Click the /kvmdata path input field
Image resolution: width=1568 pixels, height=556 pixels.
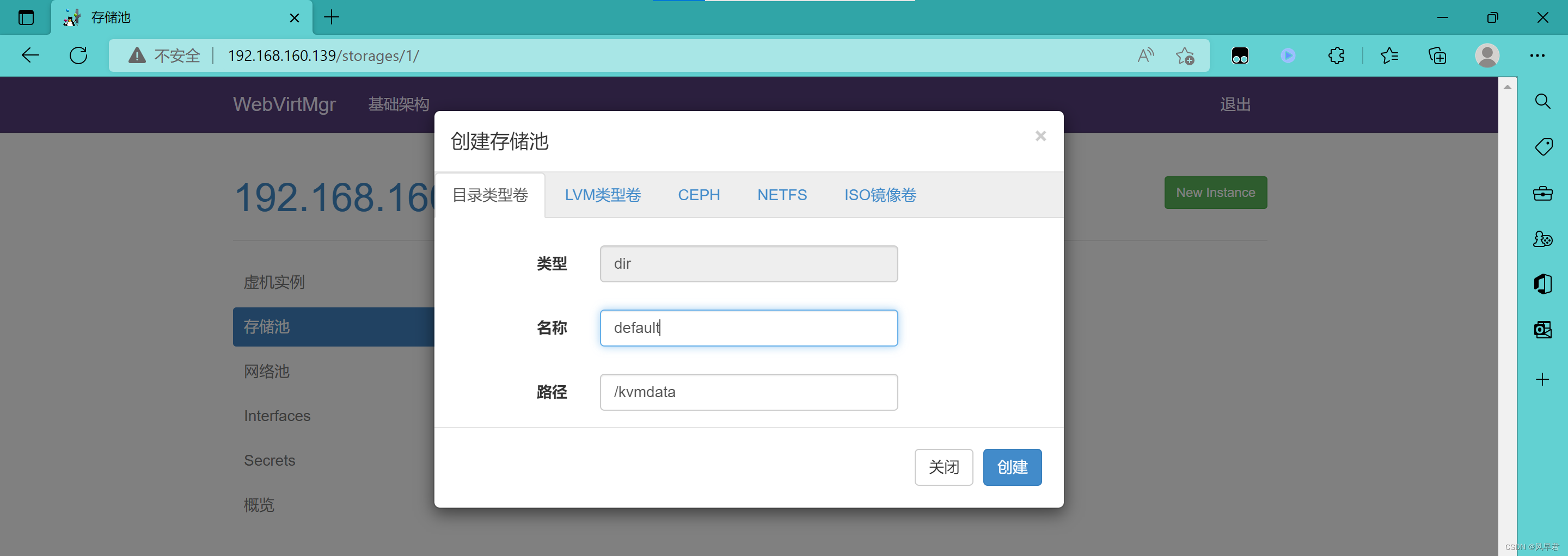749,392
